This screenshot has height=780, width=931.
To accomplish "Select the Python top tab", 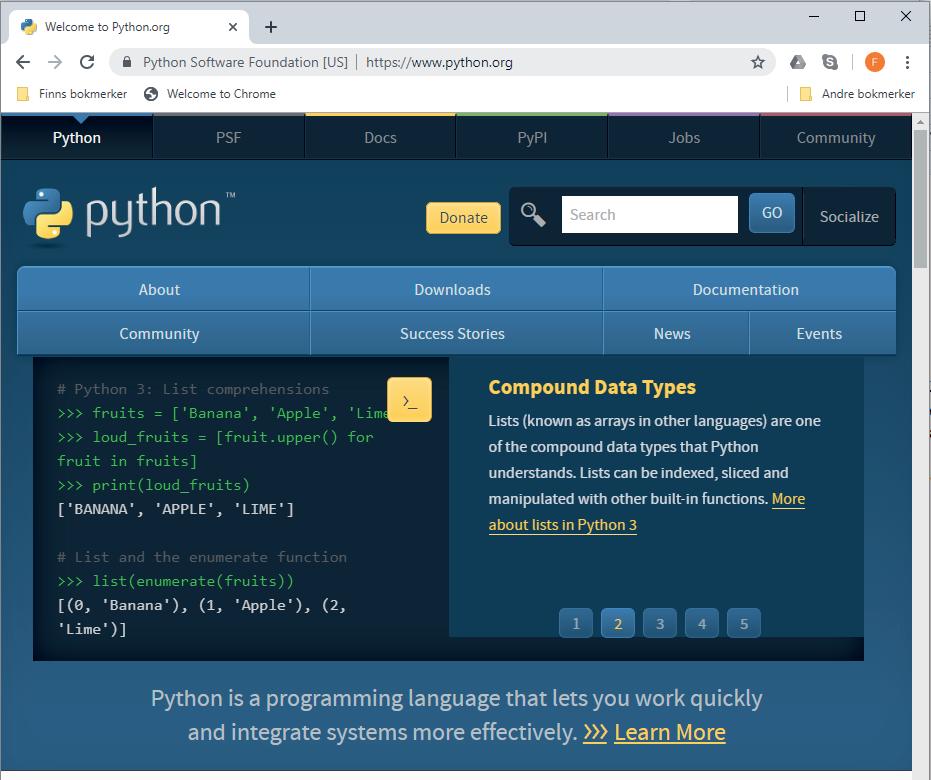I will (77, 138).
